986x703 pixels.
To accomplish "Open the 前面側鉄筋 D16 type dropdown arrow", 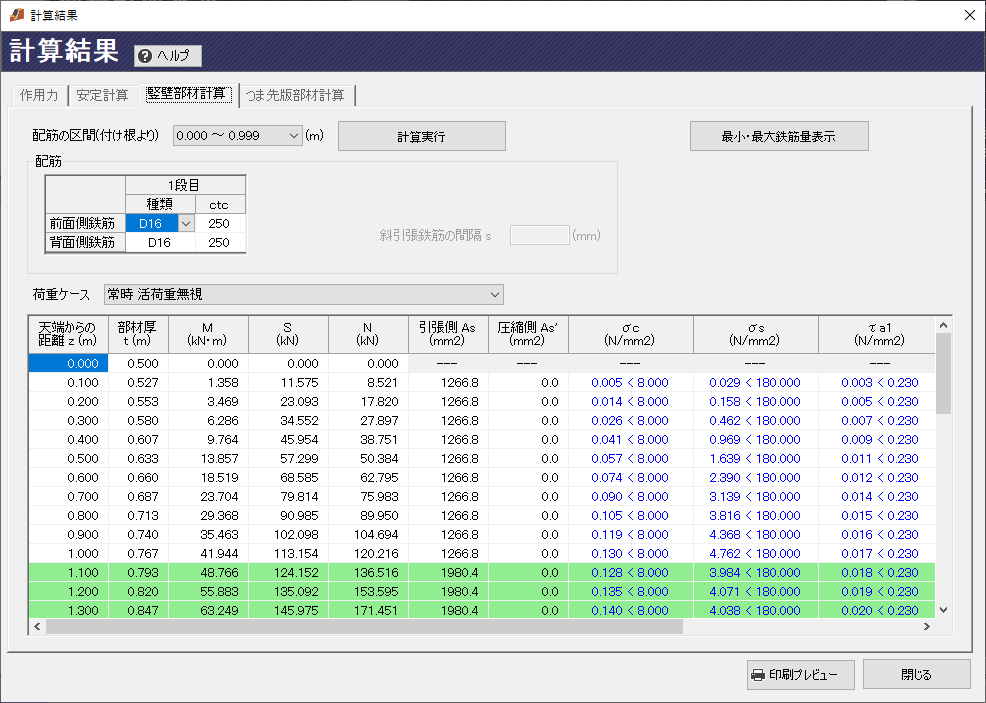I will (x=186, y=223).
